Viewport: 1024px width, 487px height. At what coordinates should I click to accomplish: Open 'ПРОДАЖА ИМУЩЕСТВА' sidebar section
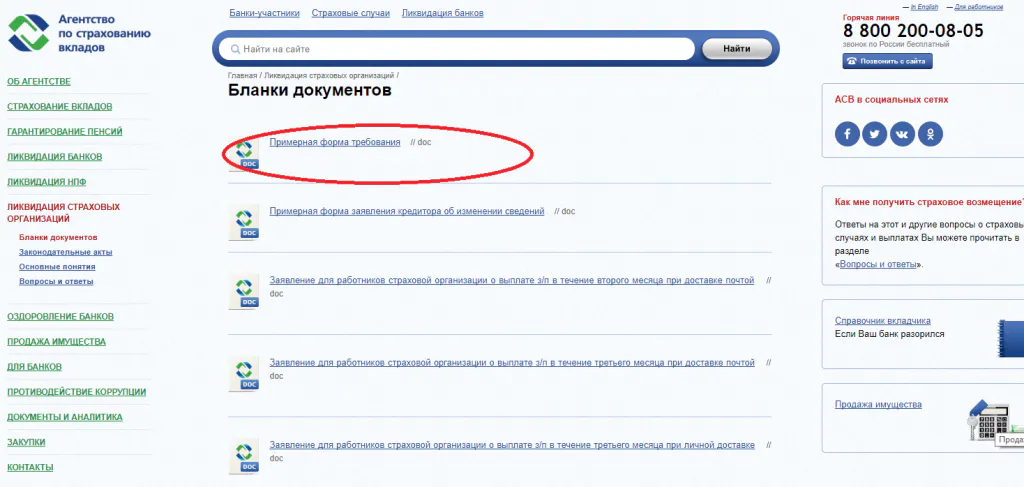point(56,341)
